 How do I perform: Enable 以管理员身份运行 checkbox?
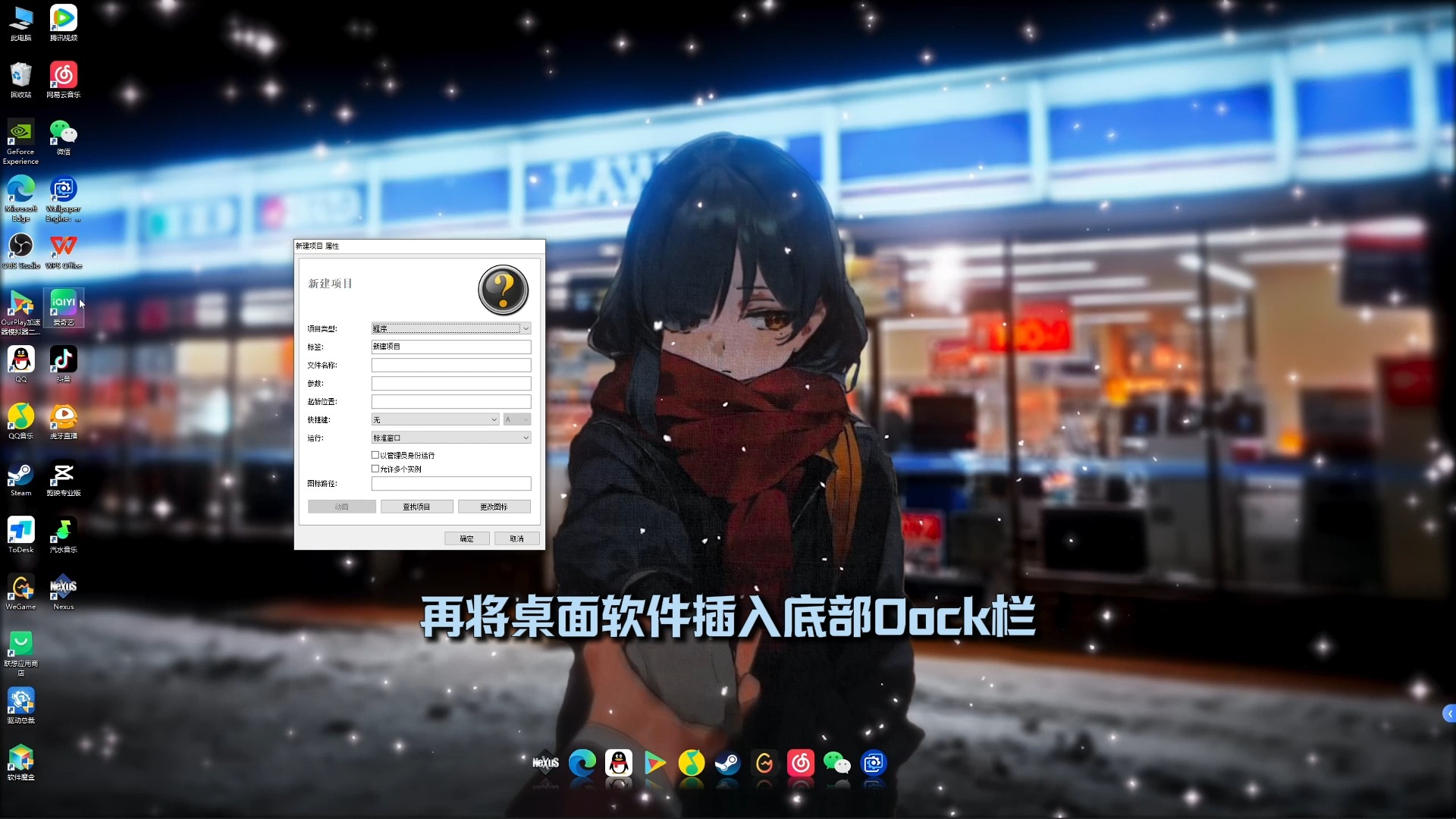(375, 455)
